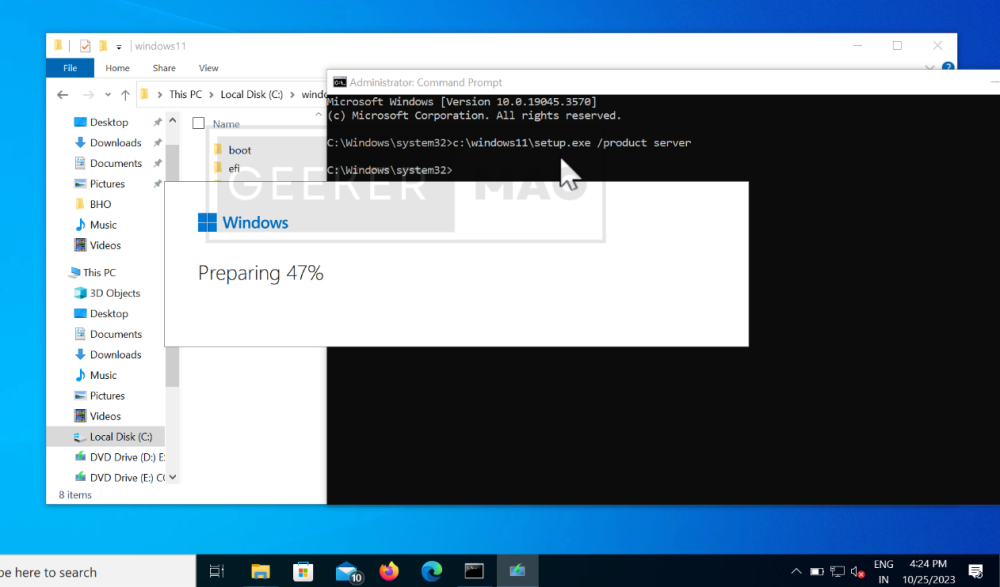Image resolution: width=1000 pixels, height=587 pixels.
Task: Open Downloads under This PC
Action: coord(115,354)
